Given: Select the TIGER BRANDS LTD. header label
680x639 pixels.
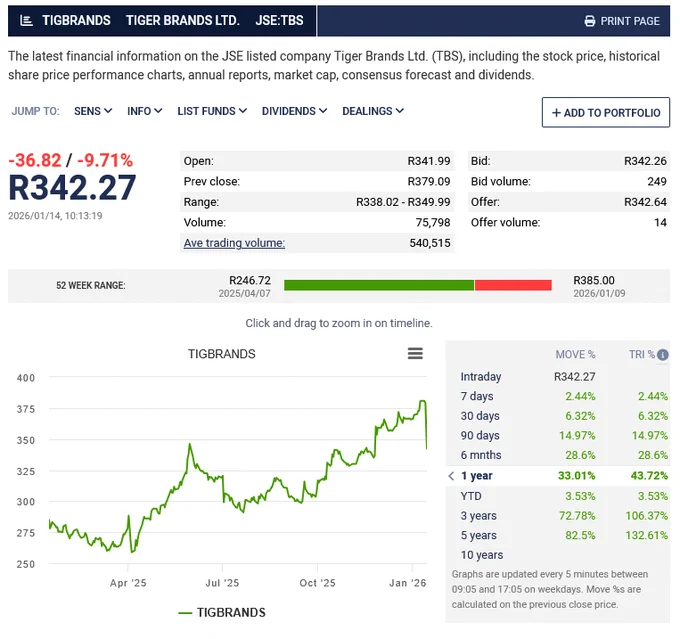Looking at the screenshot, I should pyautogui.click(x=183, y=20).
